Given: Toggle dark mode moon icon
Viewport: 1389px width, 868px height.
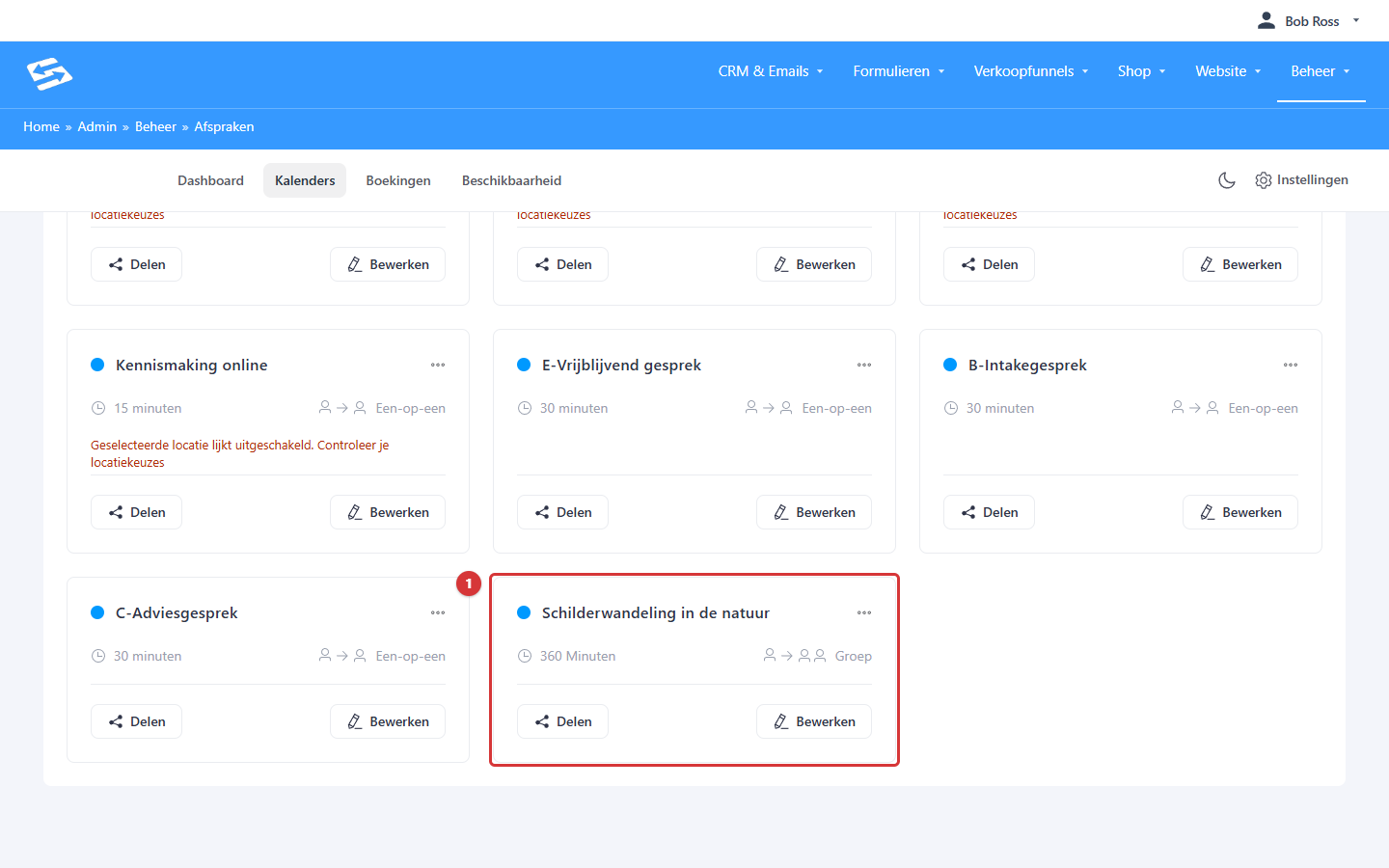Looking at the screenshot, I should [1227, 180].
